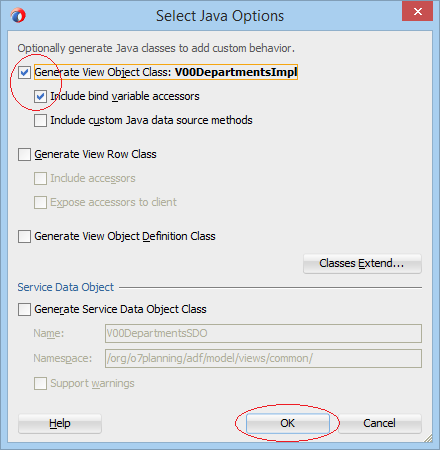This screenshot has height=450, width=440.
Task: Close the Select Java Options dialog
Action: (417, 12)
